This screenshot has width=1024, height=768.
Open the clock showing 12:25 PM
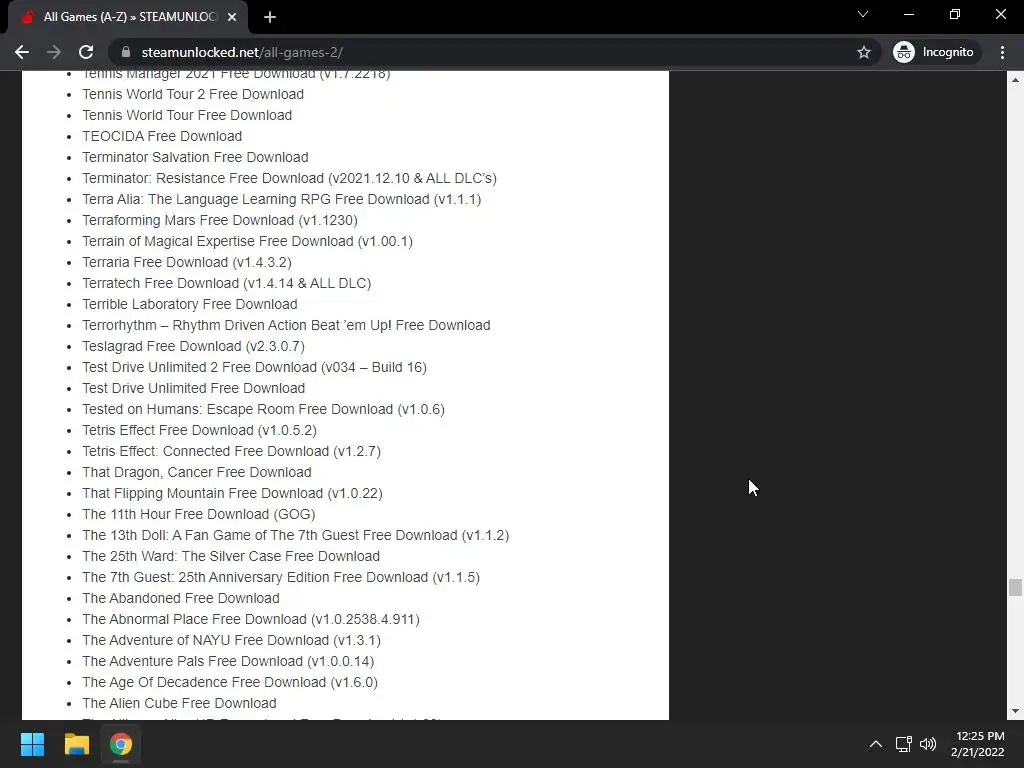coord(978,744)
